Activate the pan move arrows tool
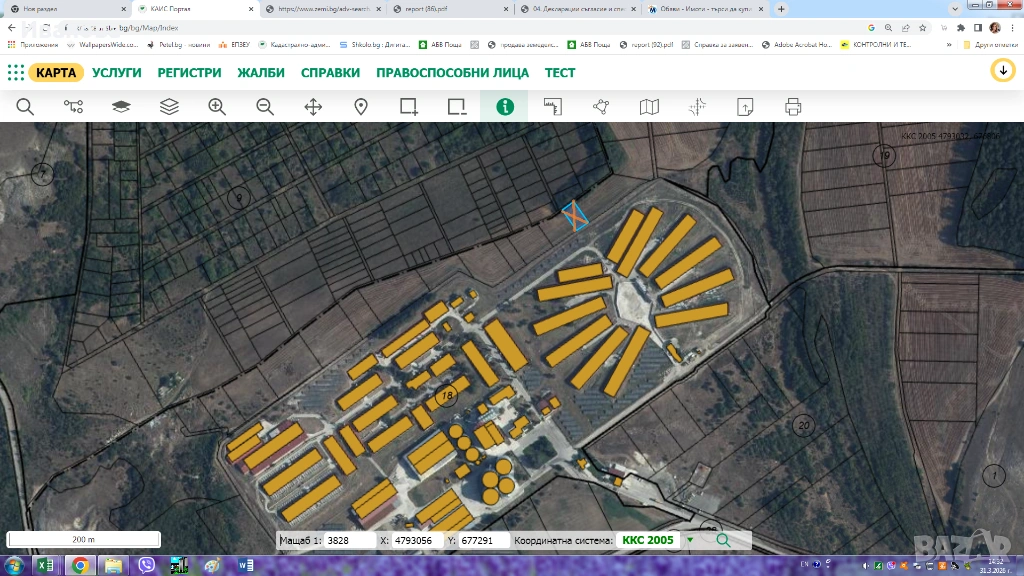Screen dimensions: 1024x576 click(313, 106)
